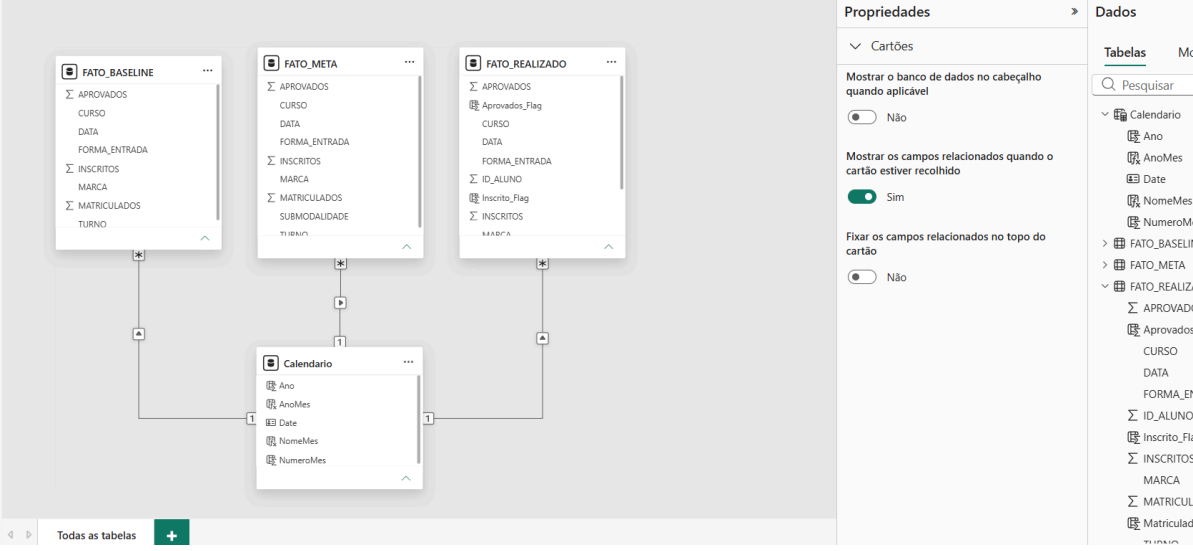Switch to the Tabelas tab
The height and width of the screenshot is (551, 1193).
pos(1125,53)
